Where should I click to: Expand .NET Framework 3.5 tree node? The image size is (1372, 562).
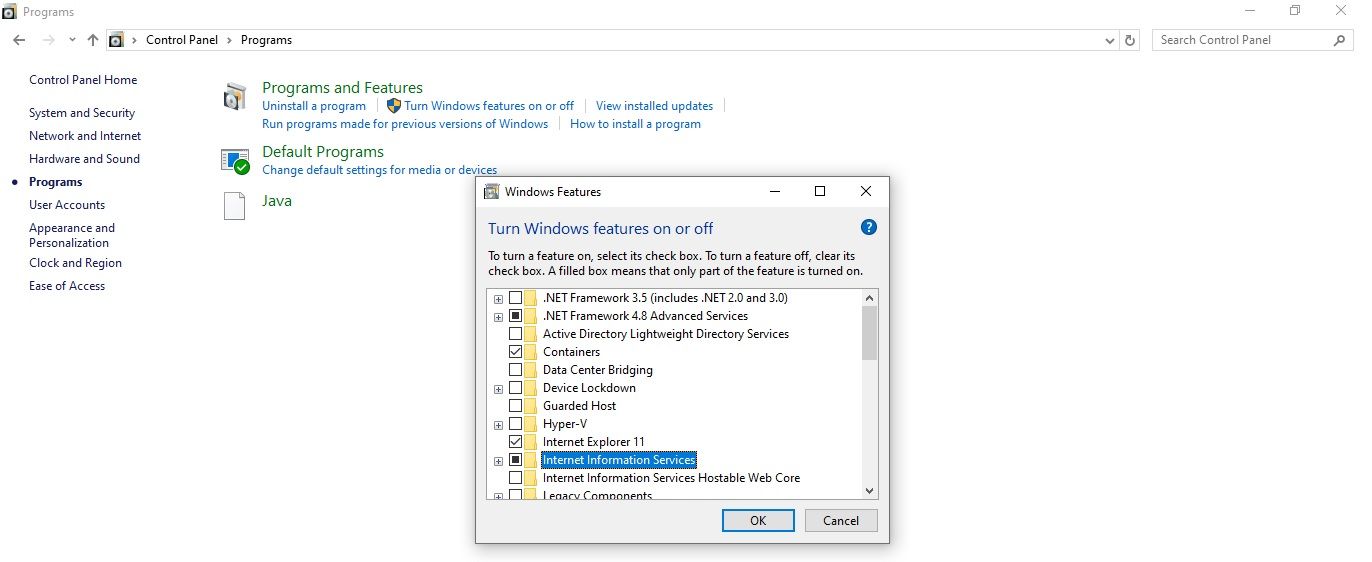[498, 299]
